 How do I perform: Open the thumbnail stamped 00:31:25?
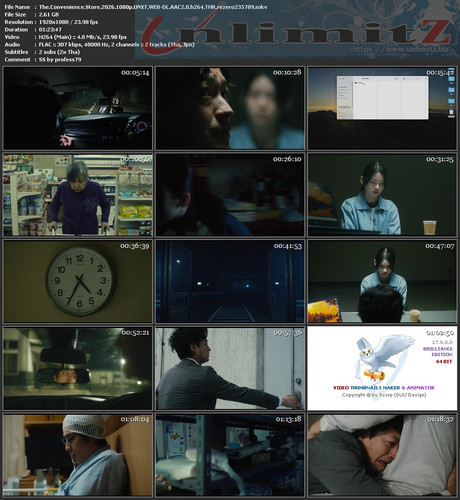pos(382,195)
